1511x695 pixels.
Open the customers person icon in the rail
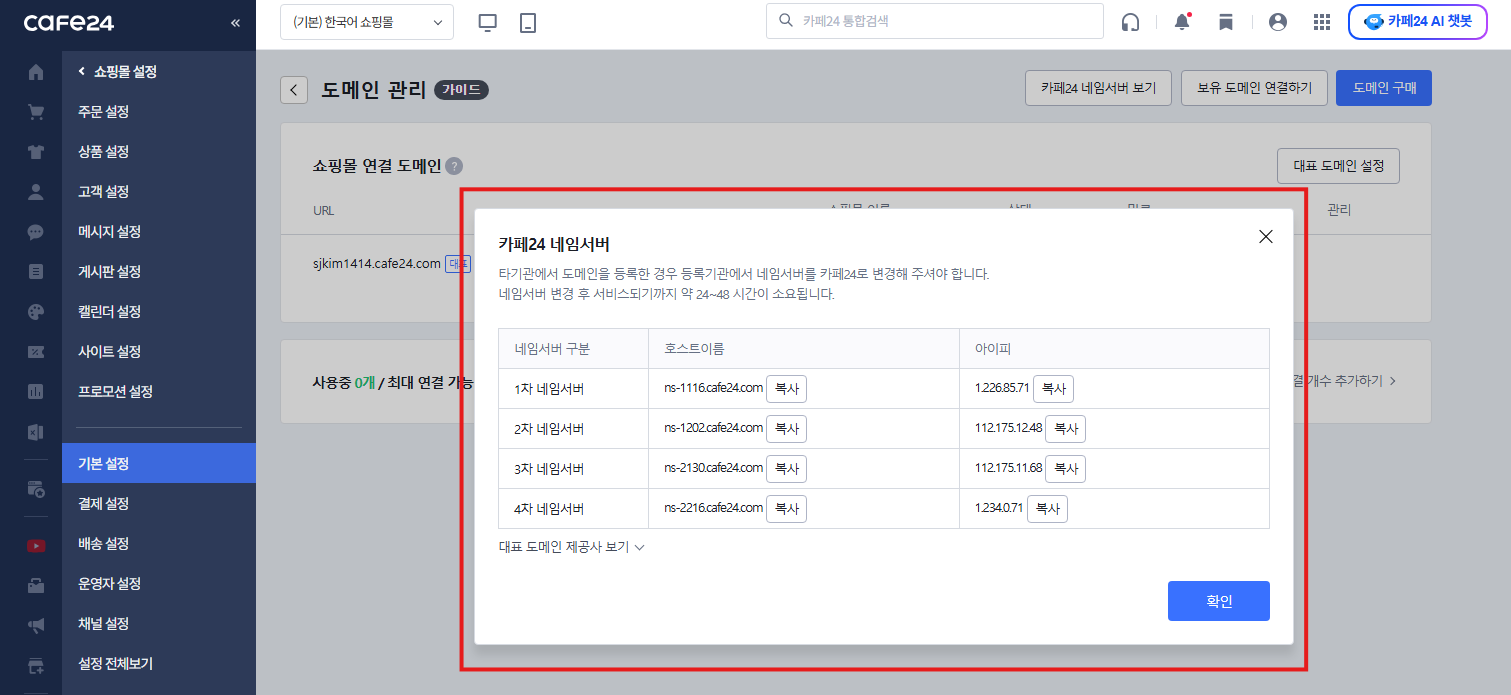[x=36, y=192]
